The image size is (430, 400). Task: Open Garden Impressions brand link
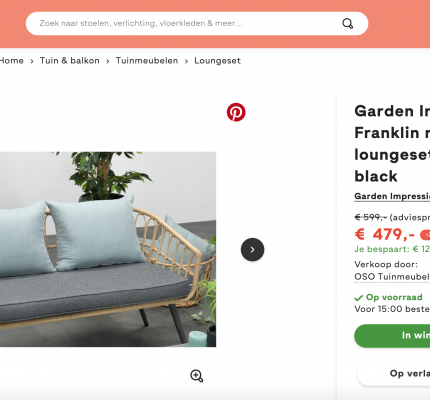pos(392,196)
